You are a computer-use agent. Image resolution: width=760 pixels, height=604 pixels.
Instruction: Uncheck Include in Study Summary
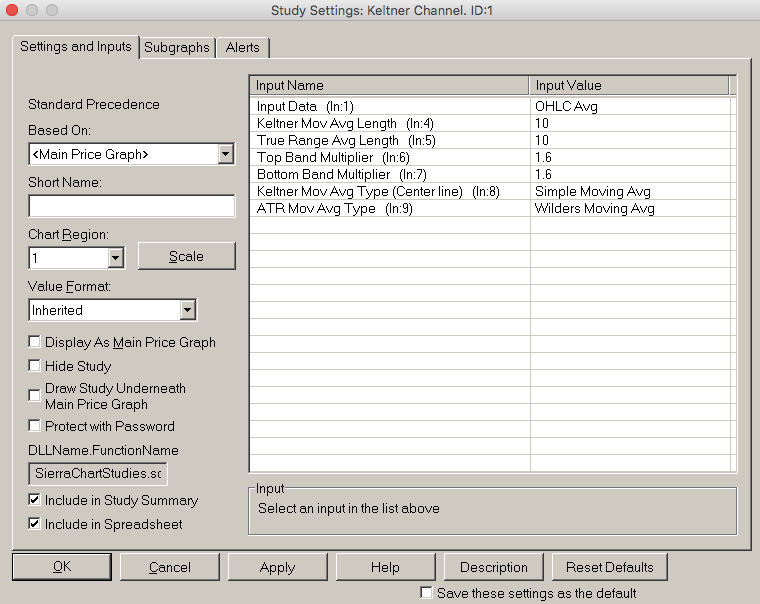click(35, 500)
